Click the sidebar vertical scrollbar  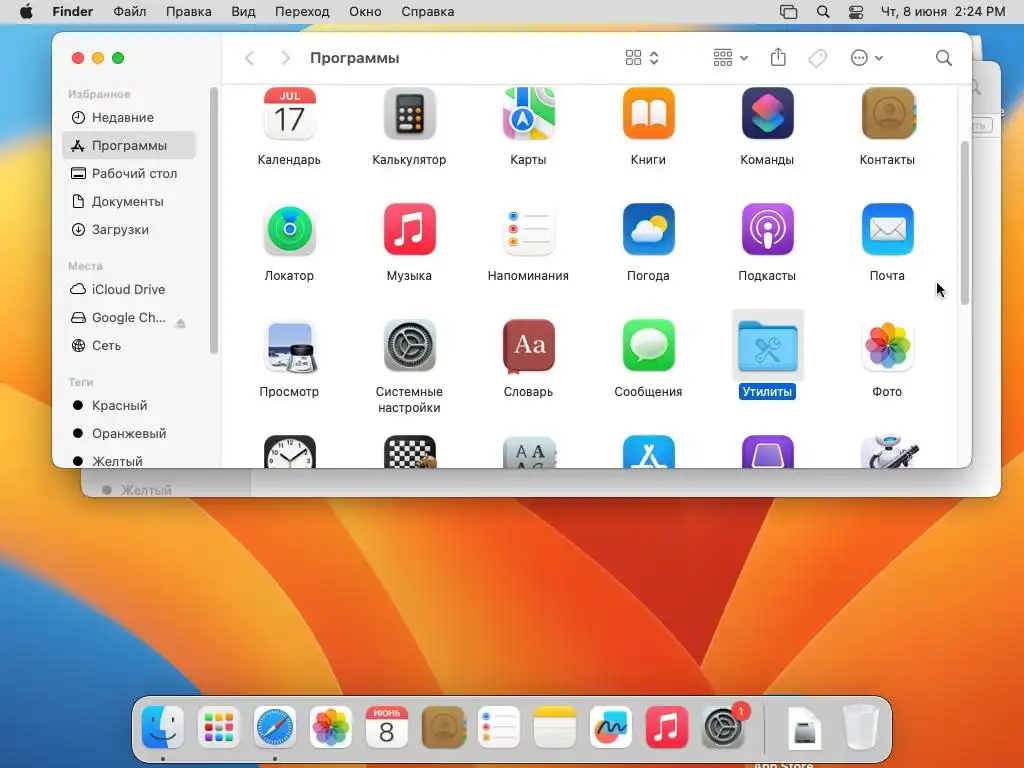pyautogui.click(x=213, y=221)
